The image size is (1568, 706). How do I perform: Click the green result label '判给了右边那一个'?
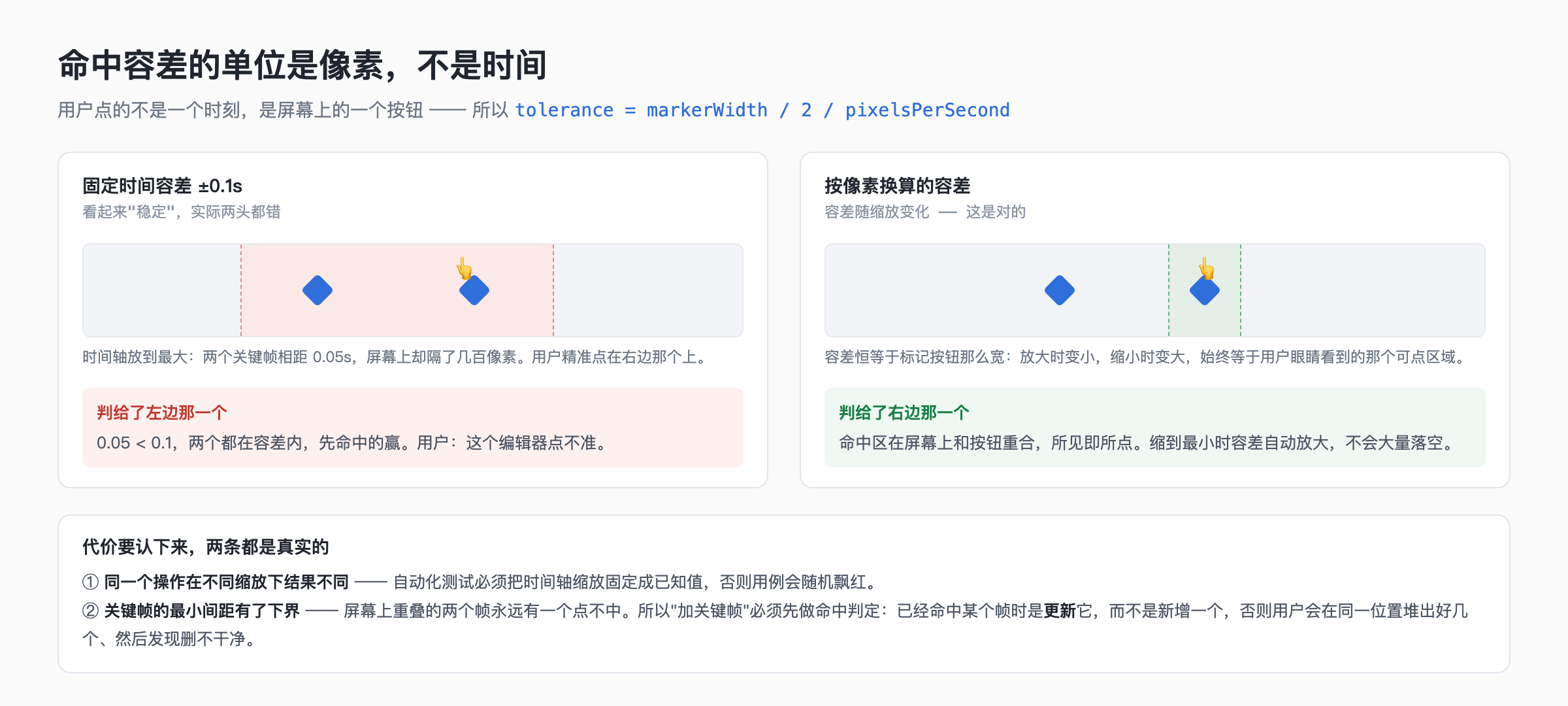pyautogui.click(x=904, y=412)
